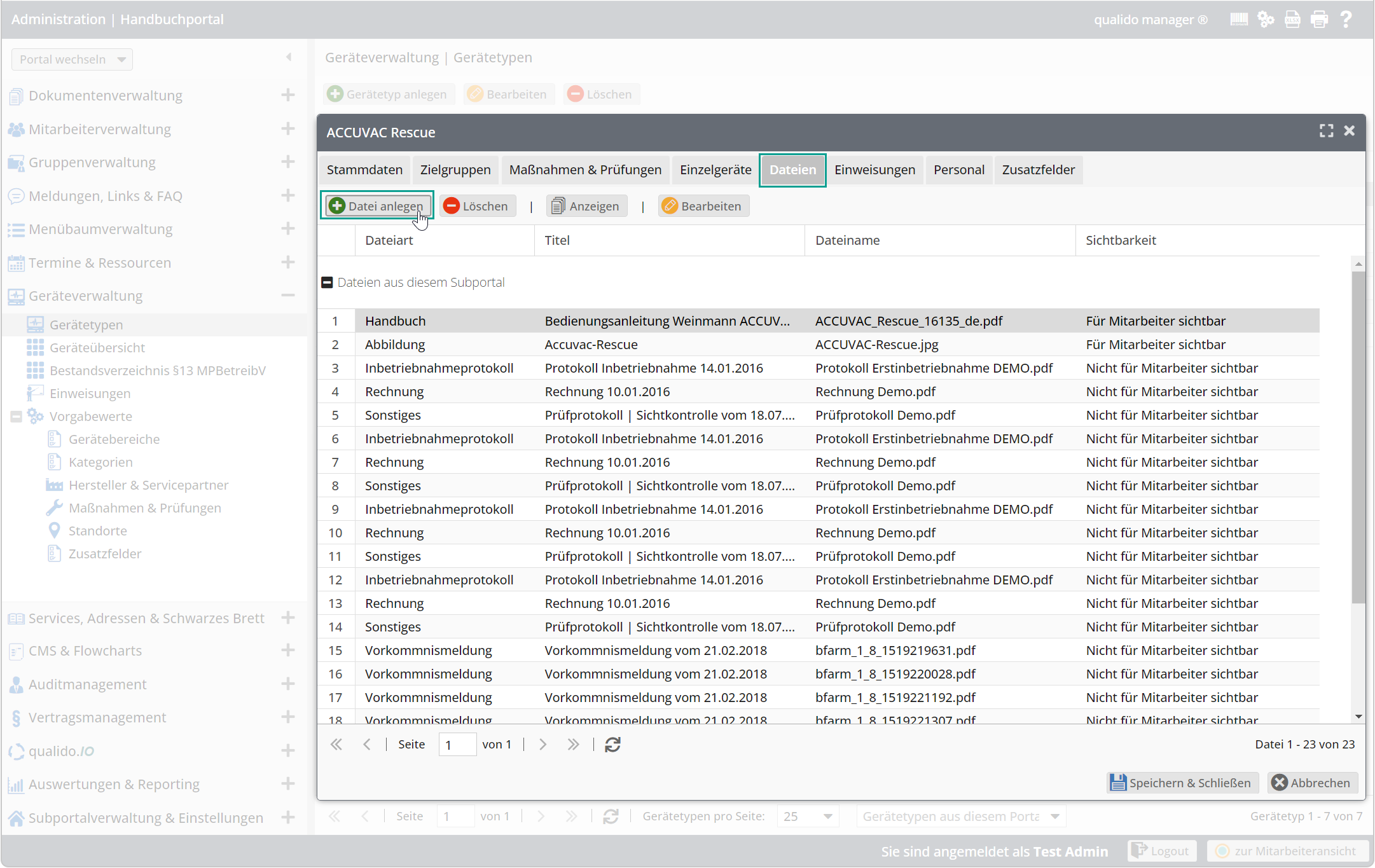Collapse Geräteverwaltung minus
This screenshot has height=868, width=1375.
pyautogui.click(x=288, y=295)
